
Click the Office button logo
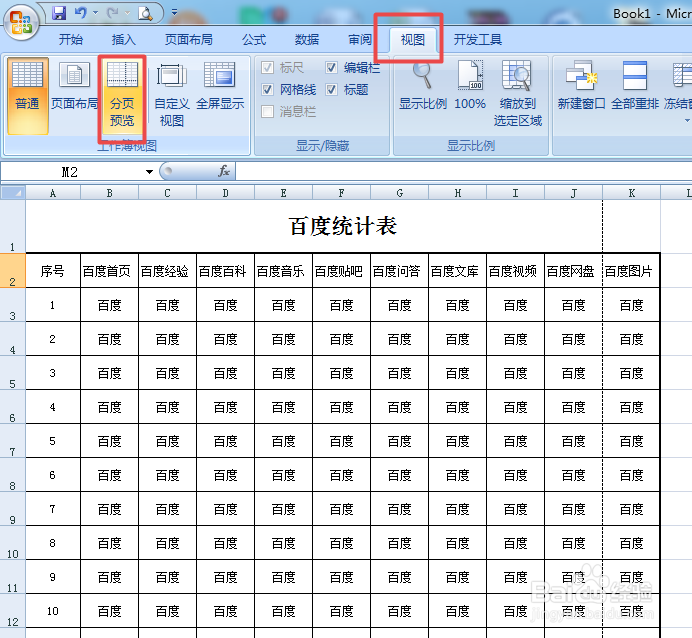coord(21,22)
